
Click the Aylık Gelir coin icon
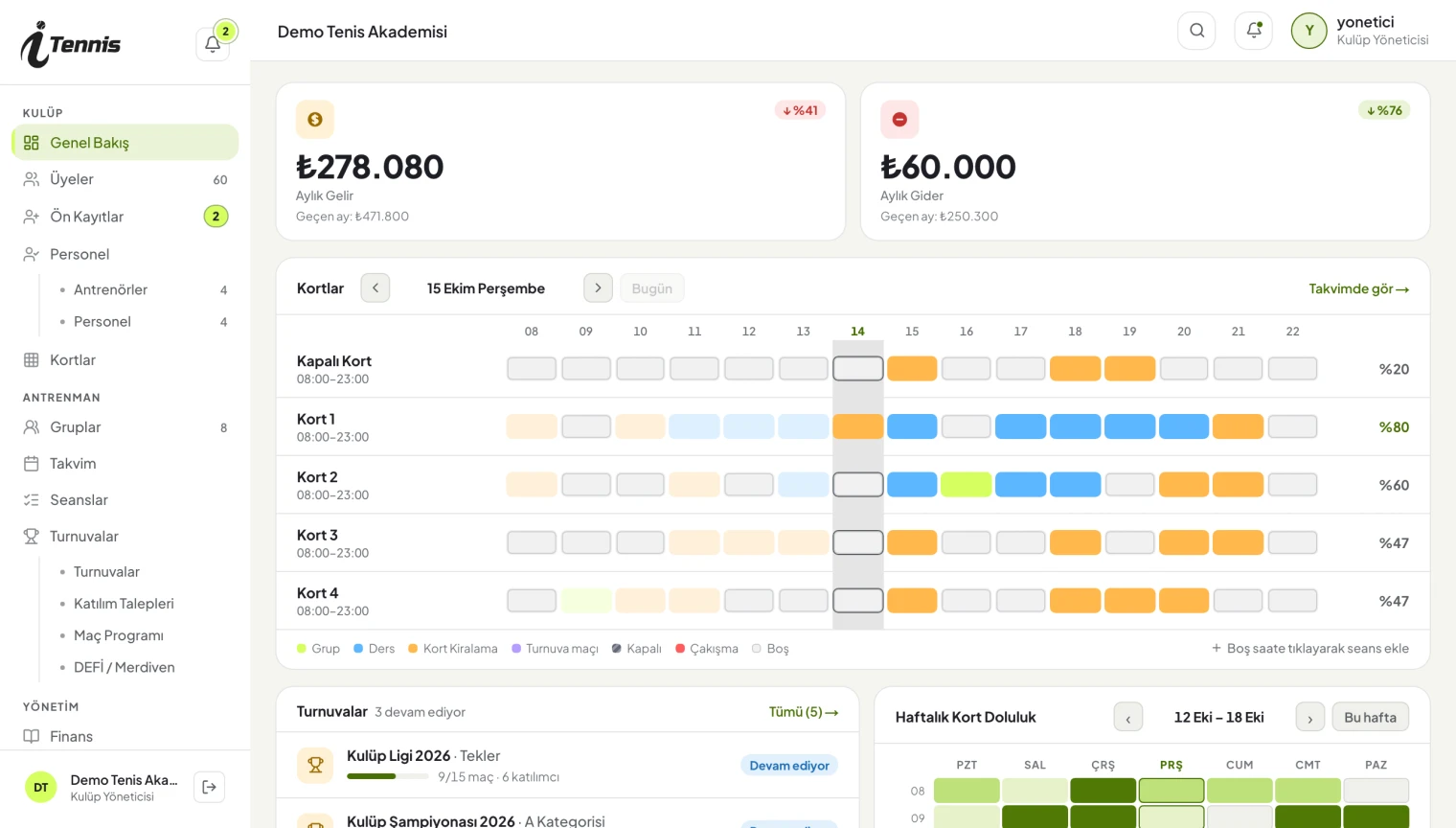coord(315,120)
